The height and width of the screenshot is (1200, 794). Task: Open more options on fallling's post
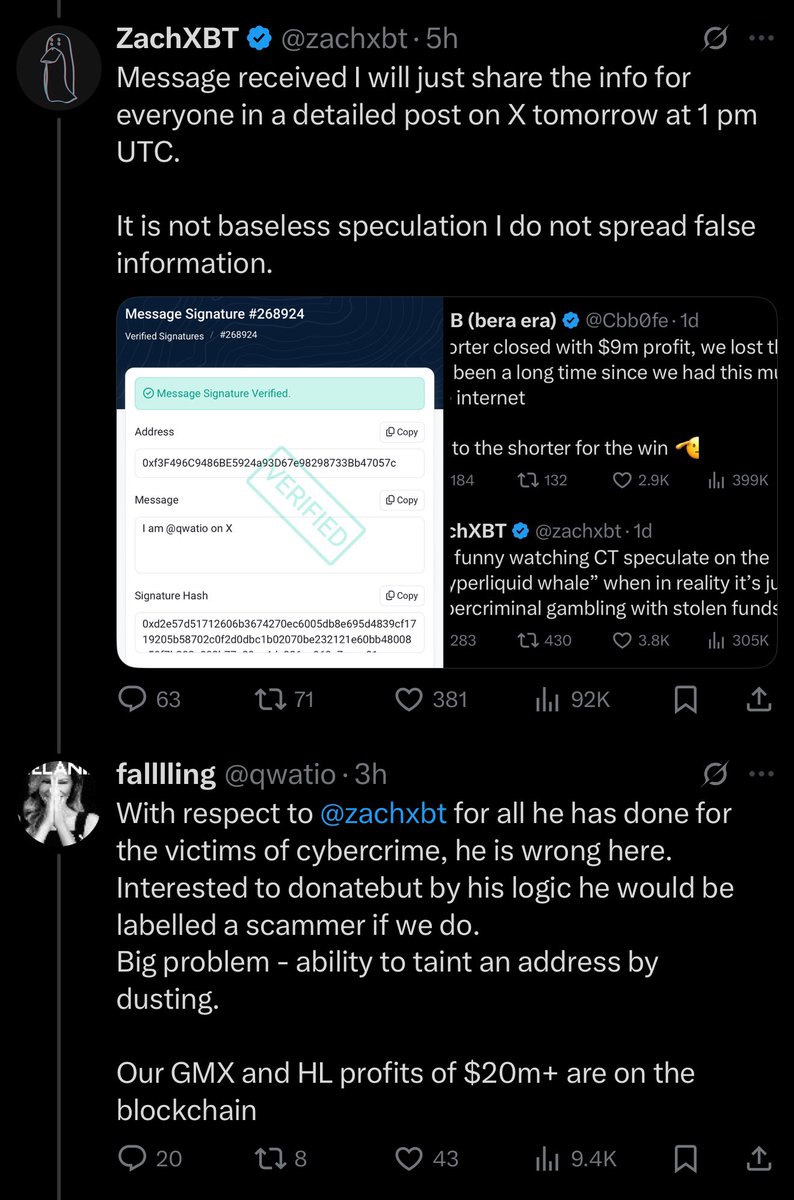tap(762, 773)
